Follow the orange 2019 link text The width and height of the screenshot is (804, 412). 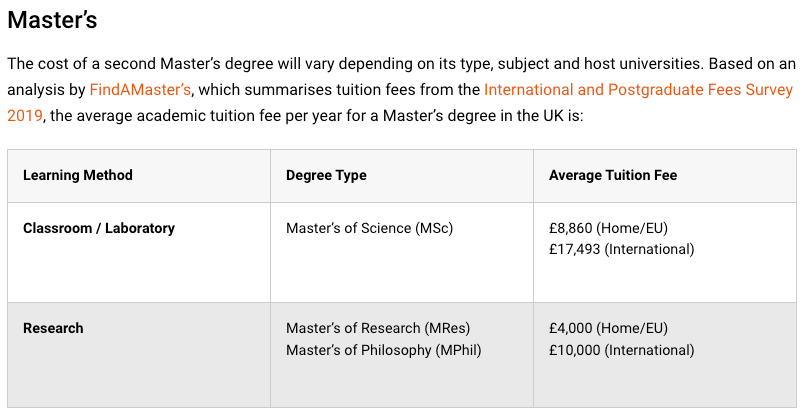[x=25, y=115]
